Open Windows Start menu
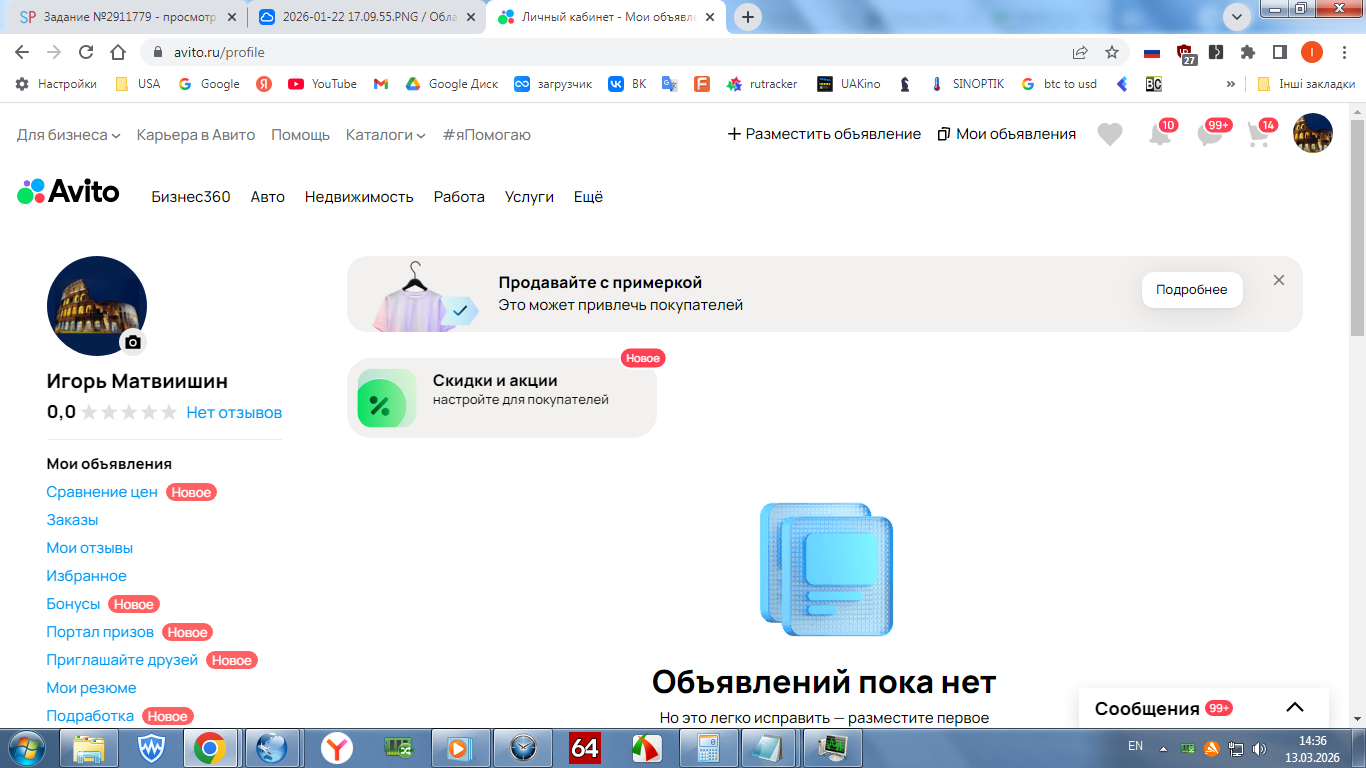The image size is (1366, 768). click(x=25, y=747)
